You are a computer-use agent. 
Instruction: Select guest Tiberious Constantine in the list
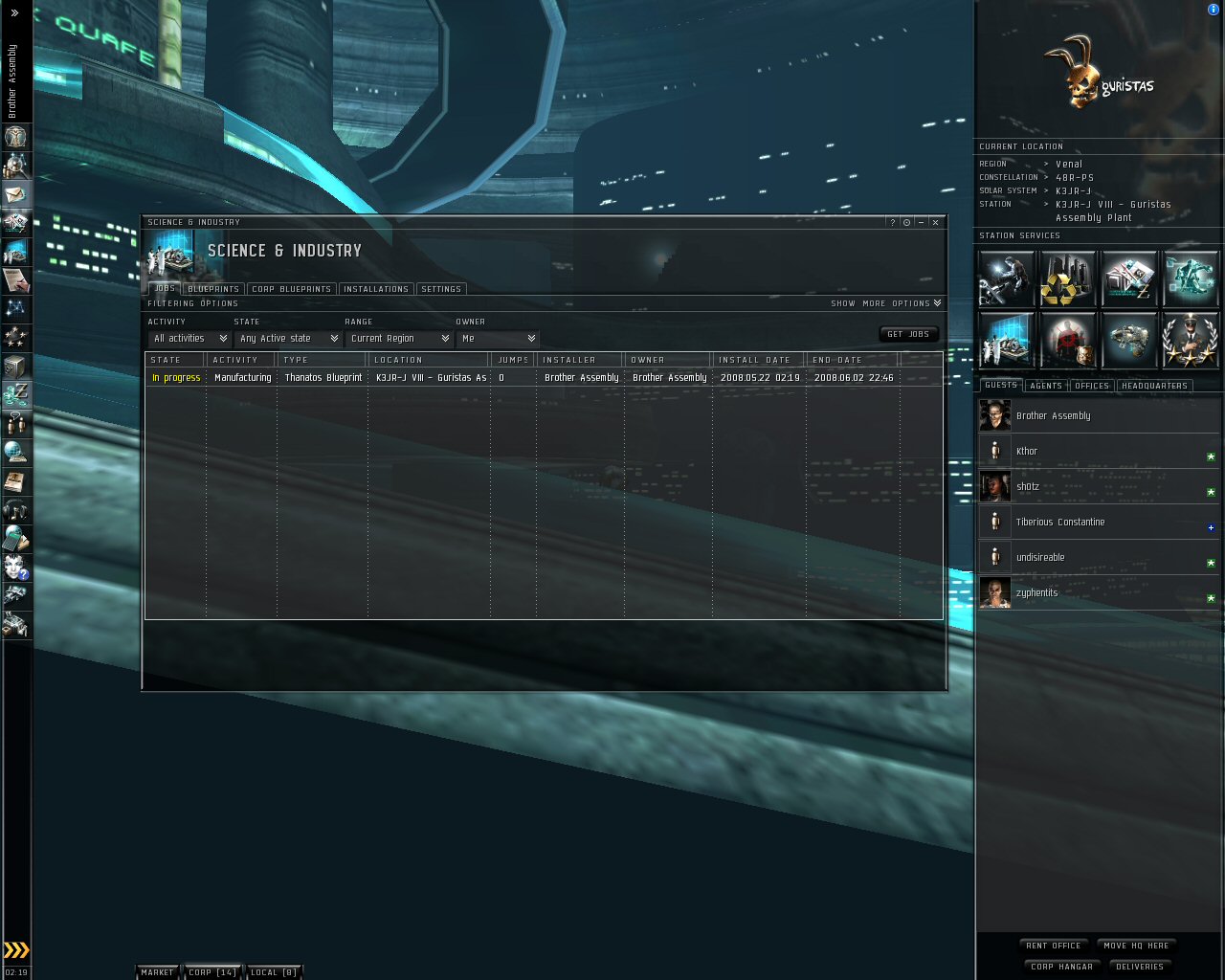1099,523
